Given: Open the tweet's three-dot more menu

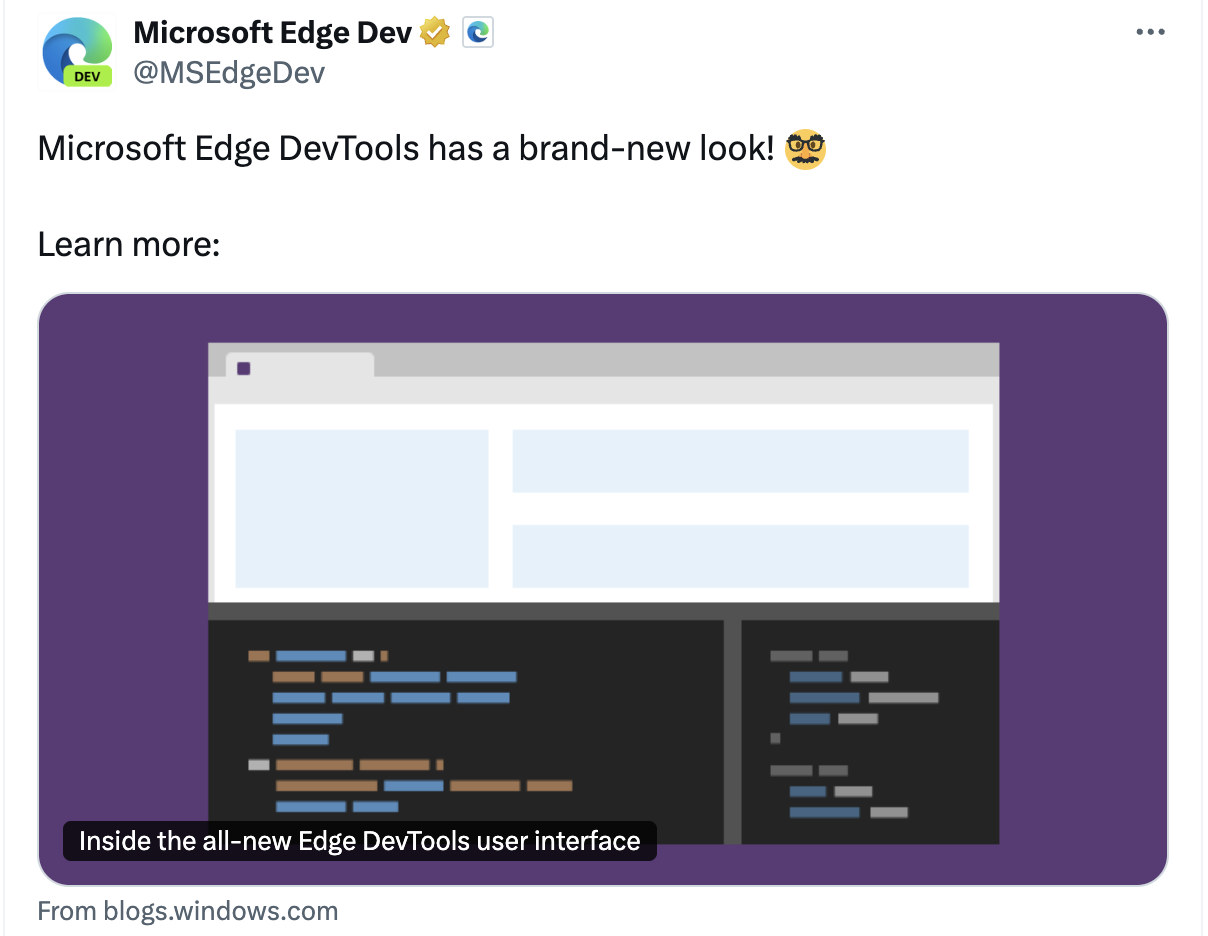Looking at the screenshot, I should [1151, 33].
